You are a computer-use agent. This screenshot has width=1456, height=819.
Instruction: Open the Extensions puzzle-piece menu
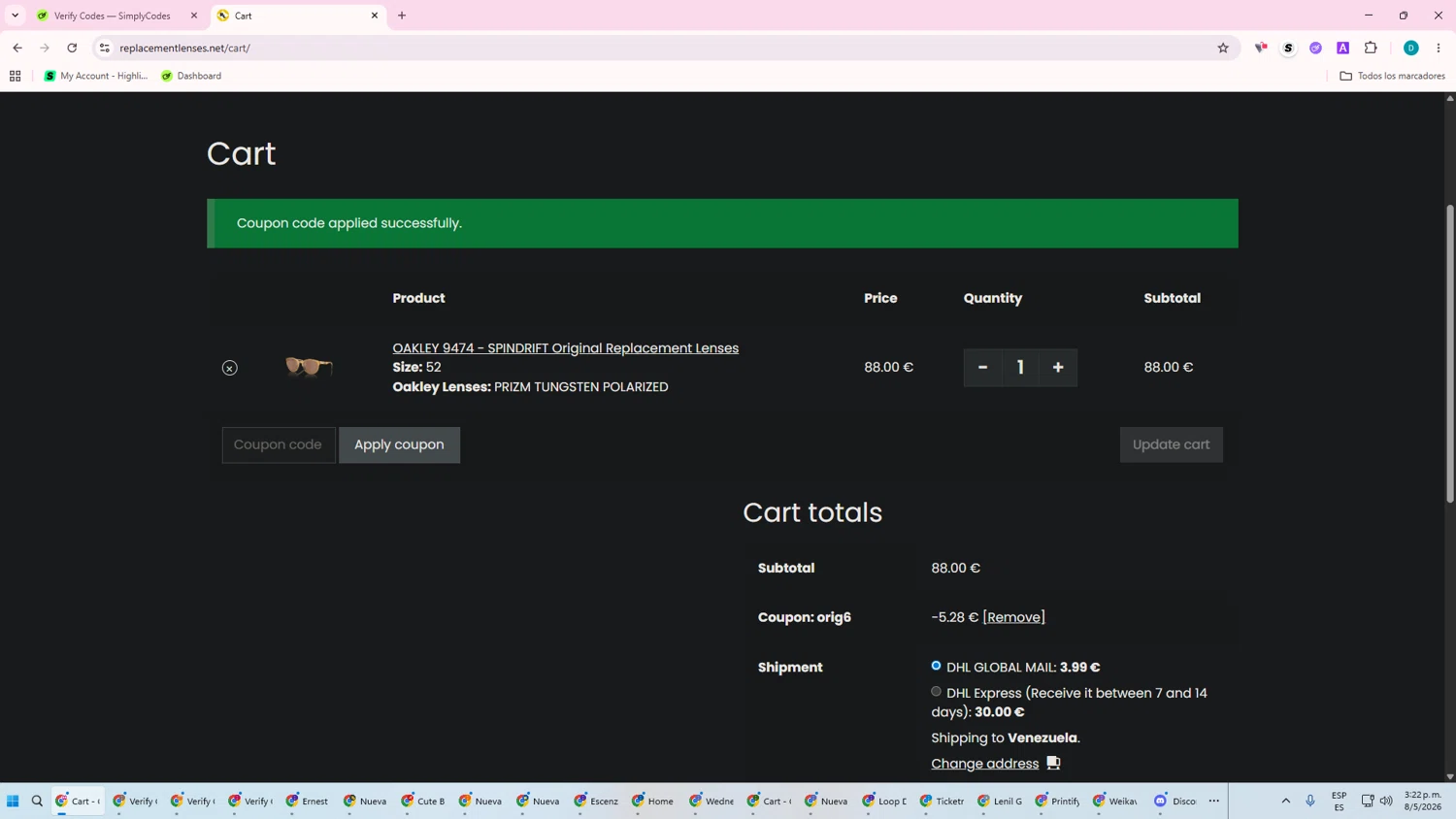1371,48
